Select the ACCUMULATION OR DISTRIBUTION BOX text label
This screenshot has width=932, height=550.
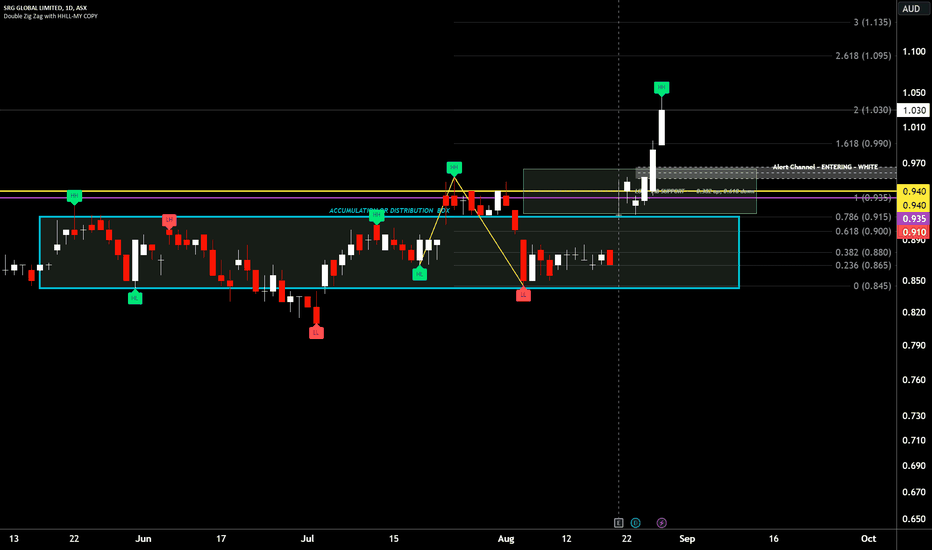[389, 210]
